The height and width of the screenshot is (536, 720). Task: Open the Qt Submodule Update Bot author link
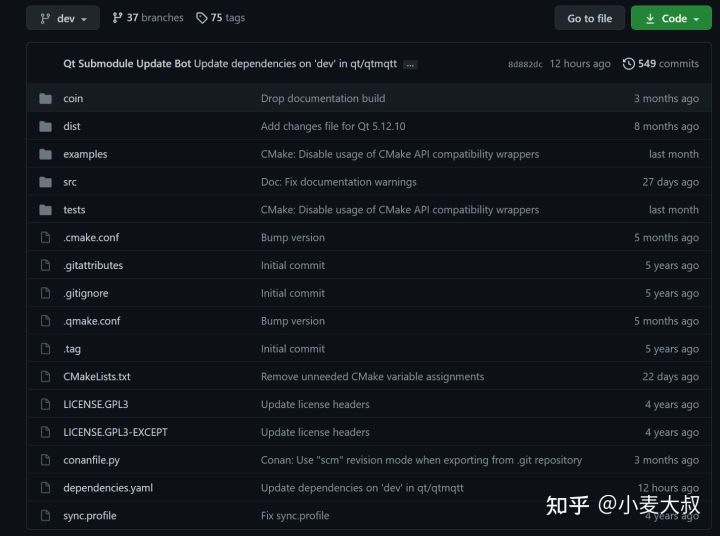tap(127, 64)
